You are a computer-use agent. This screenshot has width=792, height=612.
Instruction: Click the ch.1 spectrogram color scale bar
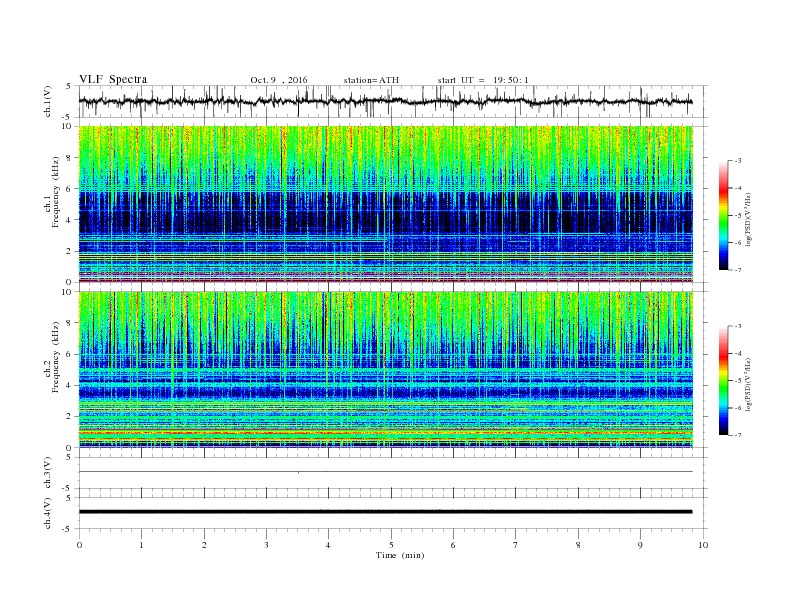tap(723, 215)
